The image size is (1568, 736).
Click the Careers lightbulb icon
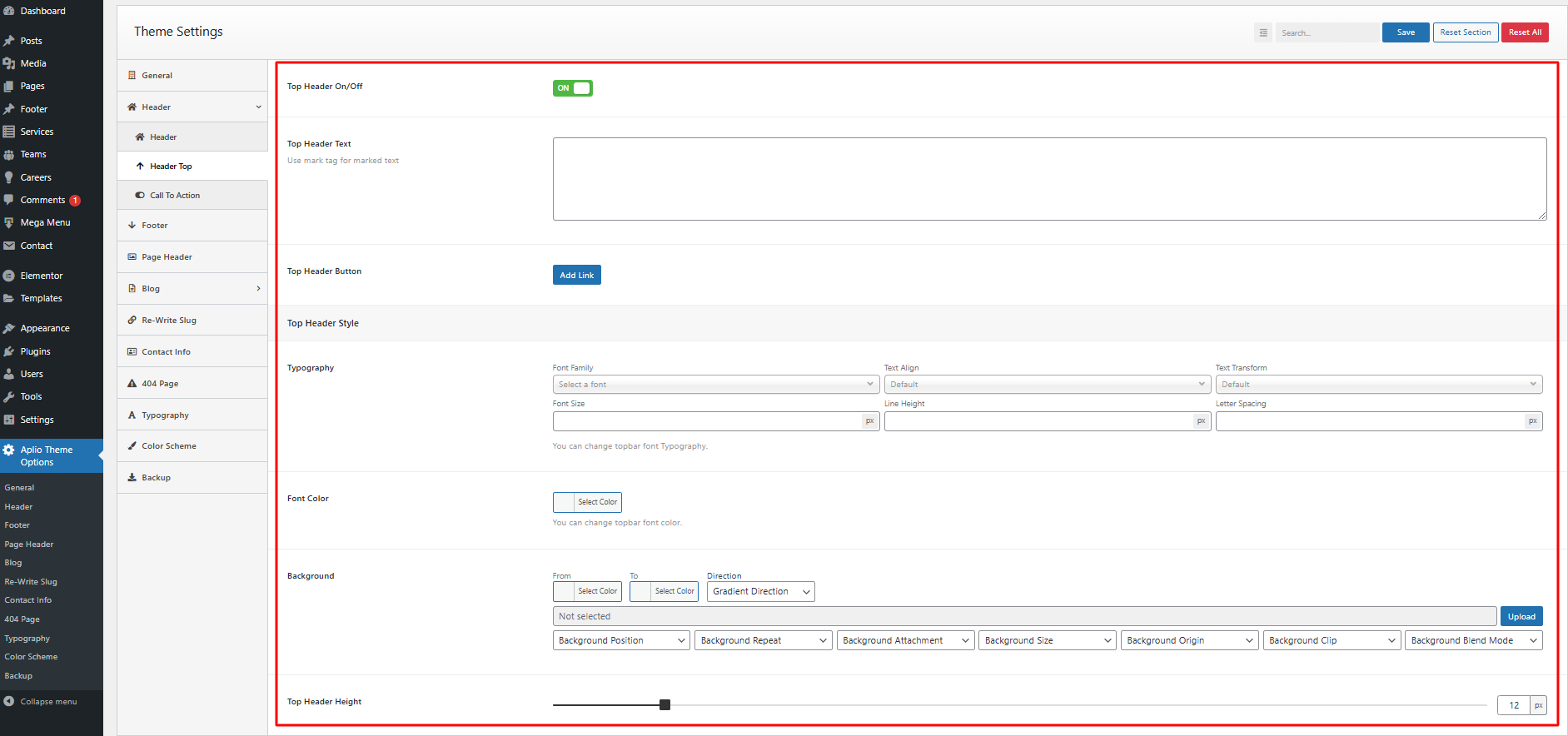point(9,177)
